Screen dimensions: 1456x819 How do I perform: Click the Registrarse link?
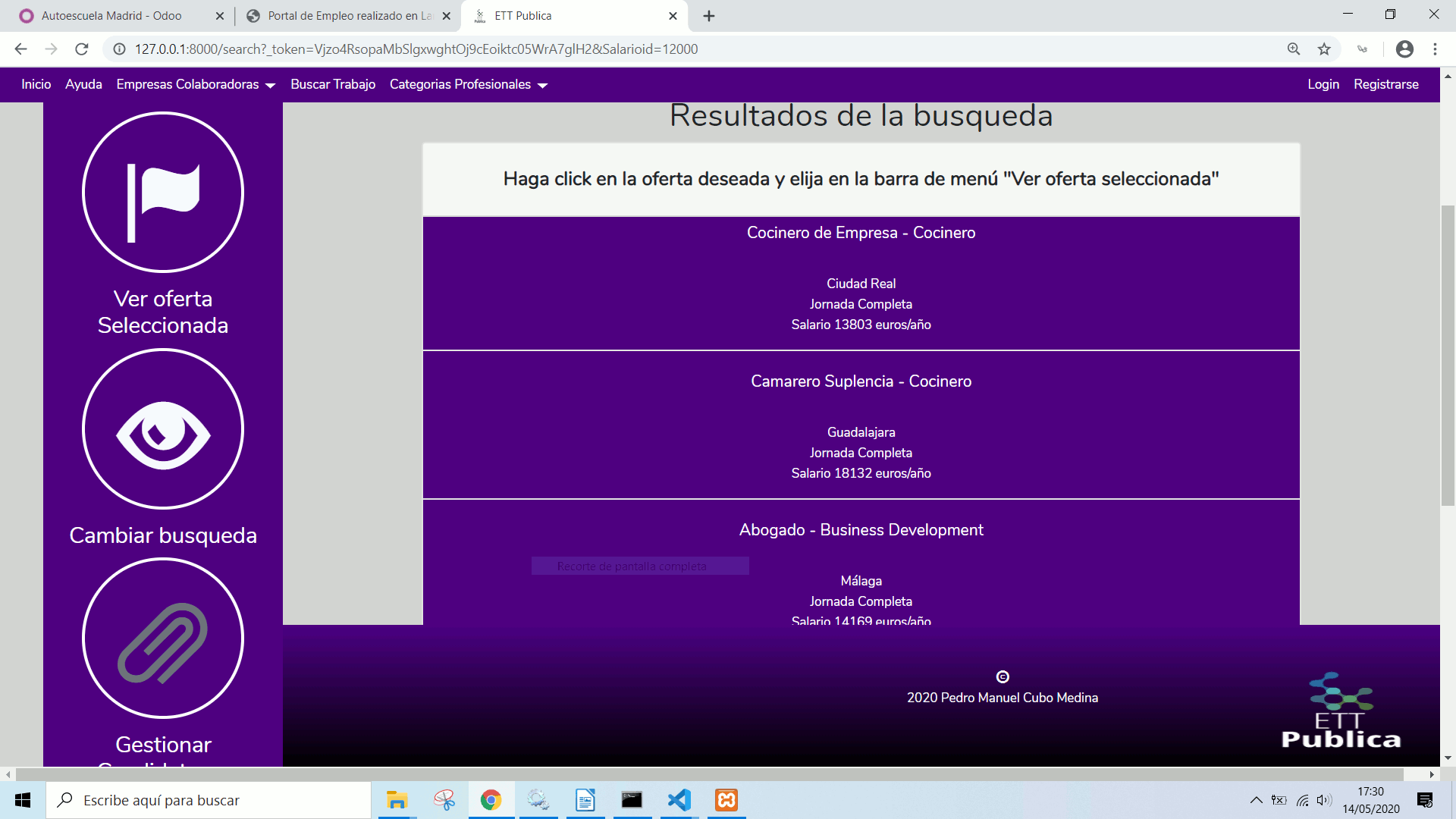coord(1385,84)
